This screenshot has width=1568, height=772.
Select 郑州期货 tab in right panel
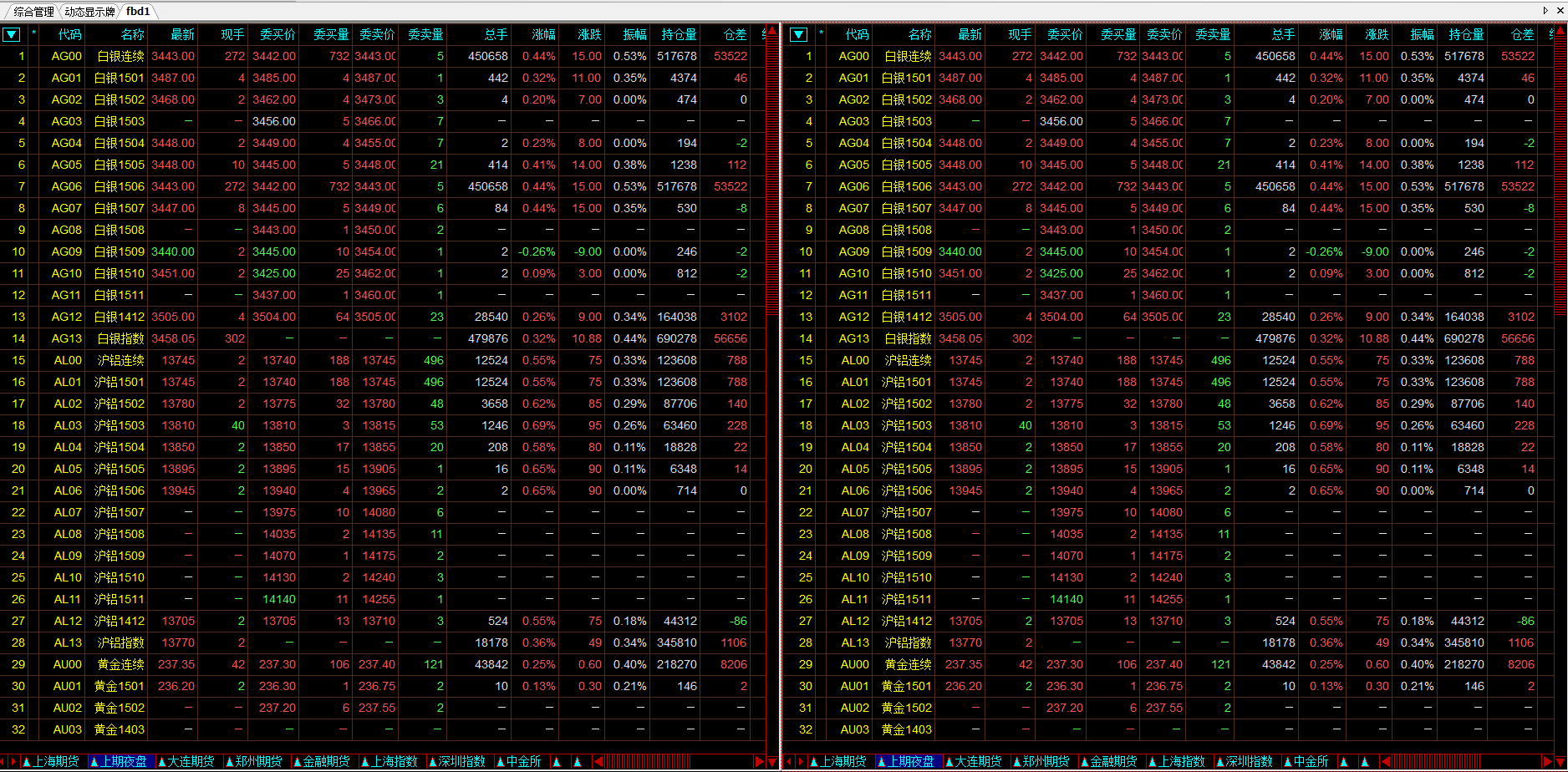pos(1045,762)
